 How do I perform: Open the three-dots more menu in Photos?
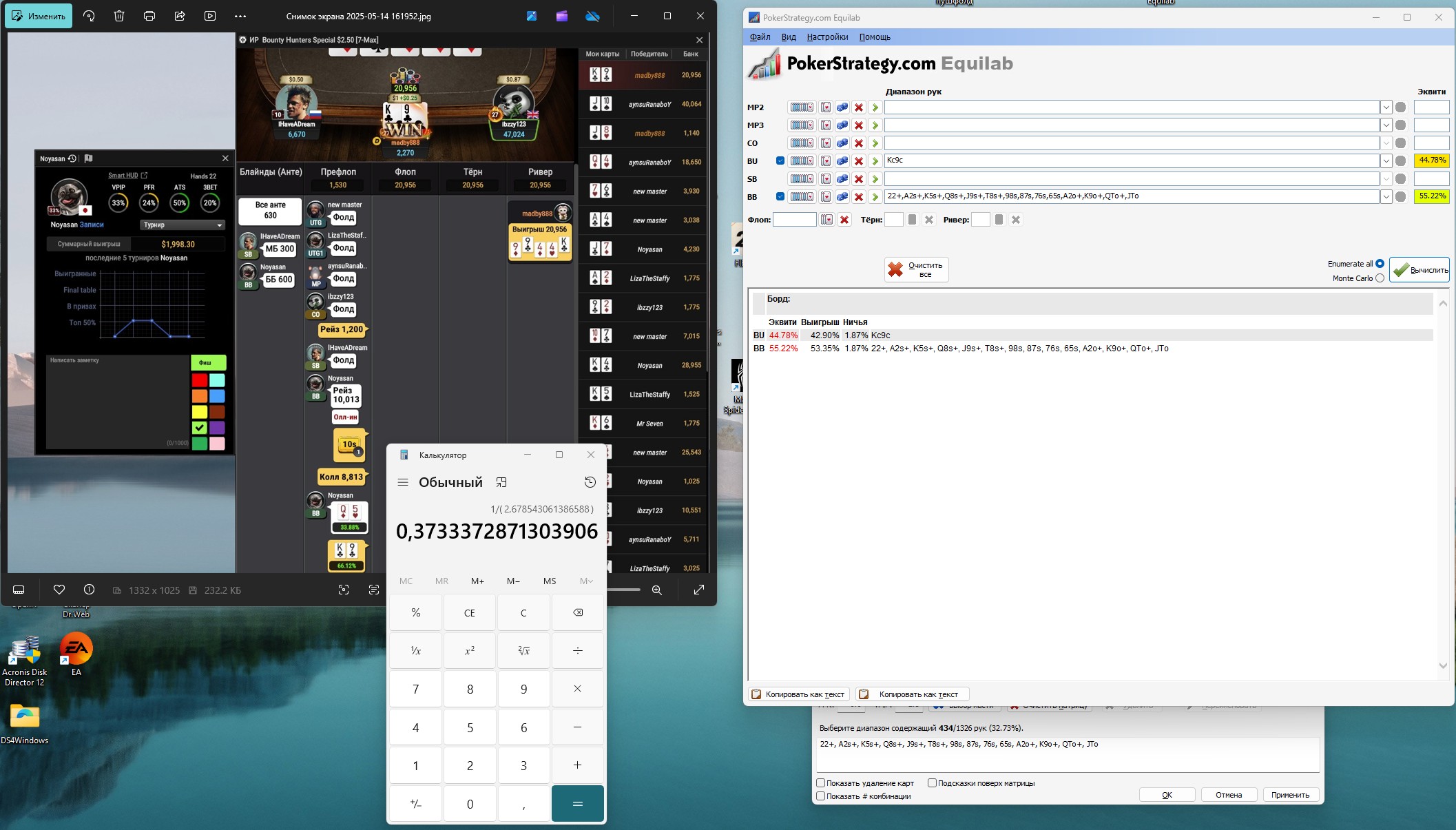pyautogui.click(x=240, y=16)
